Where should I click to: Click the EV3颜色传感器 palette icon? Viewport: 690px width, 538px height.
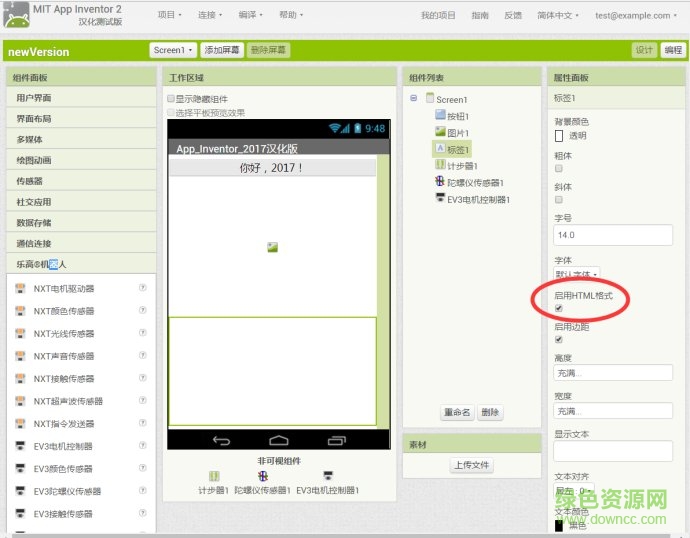tap(20, 468)
